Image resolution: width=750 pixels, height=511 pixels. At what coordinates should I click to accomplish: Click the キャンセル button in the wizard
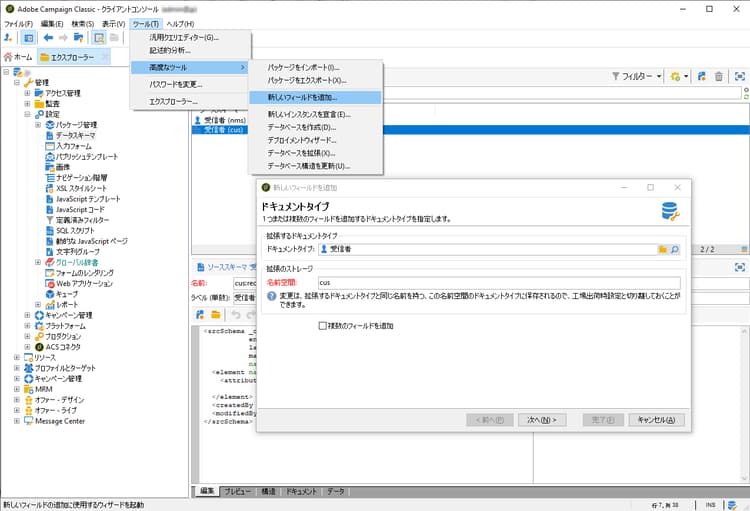pyautogui.click(x=656, y=420)
